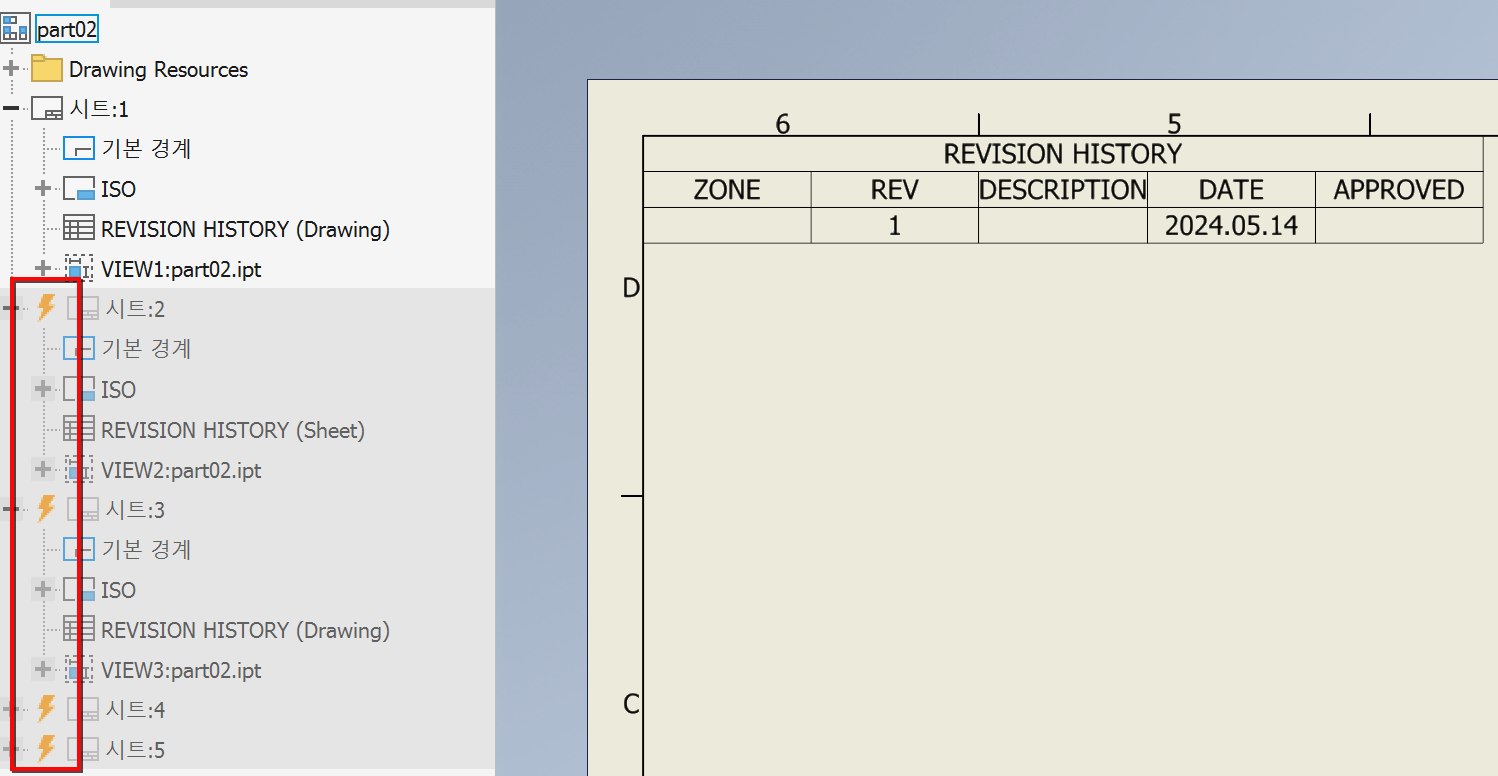Click the VIEW2:part02.ipt drawing view icon

(79, 469)
